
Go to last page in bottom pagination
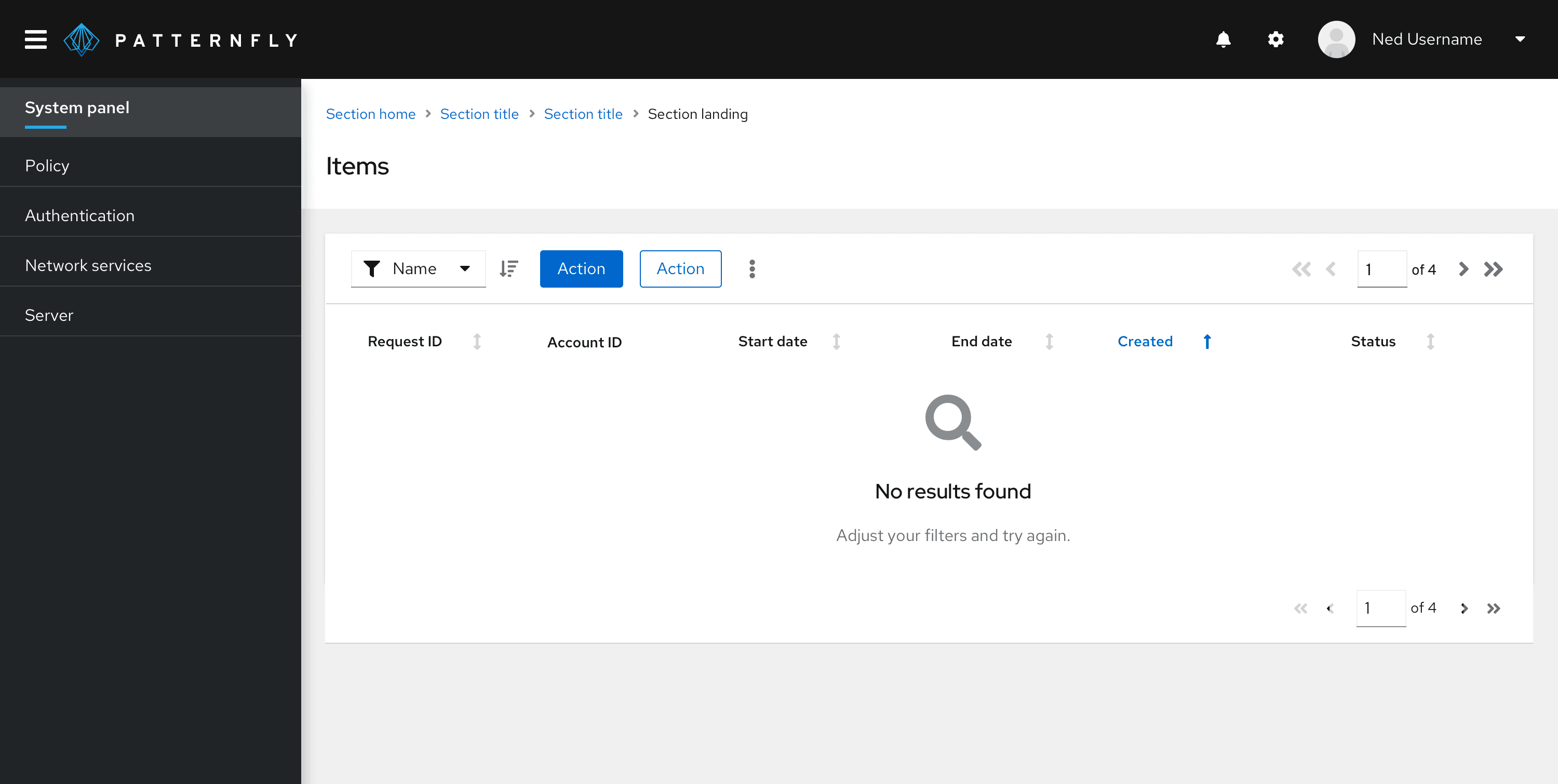pyautogui.click(x=1493, y=609)
